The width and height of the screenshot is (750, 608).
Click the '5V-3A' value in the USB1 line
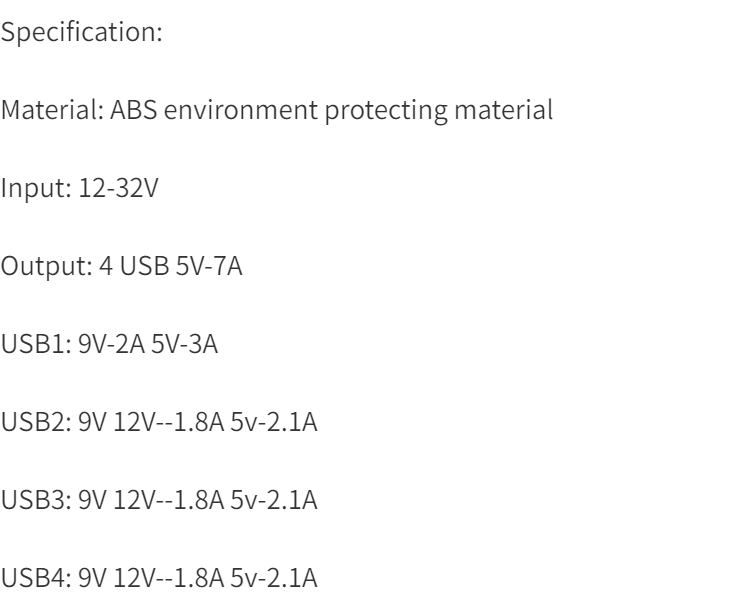(185, 344)
